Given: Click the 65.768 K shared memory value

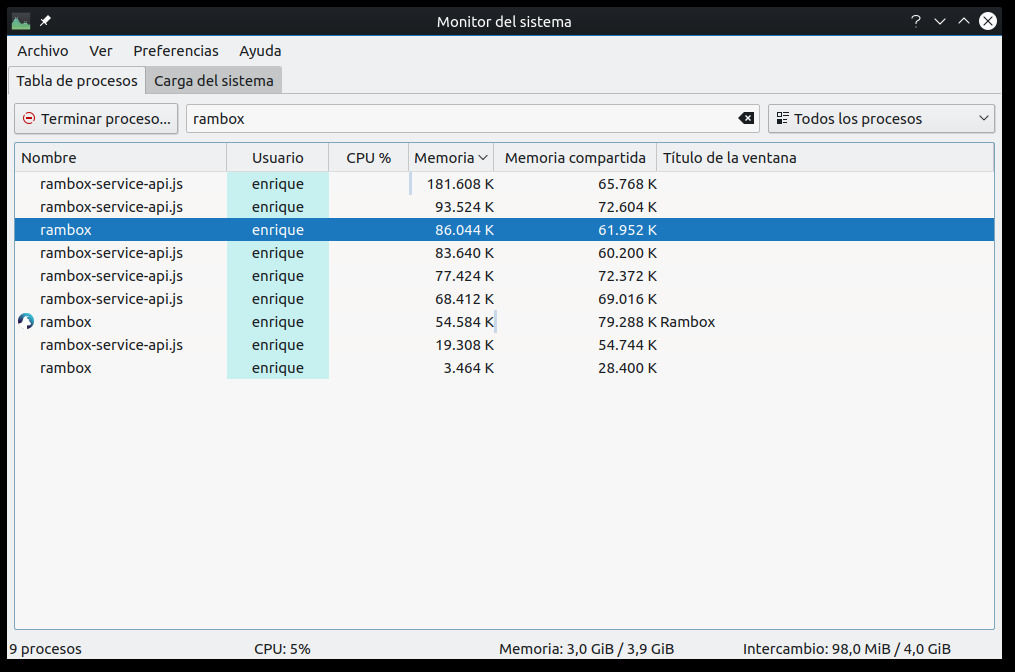Looking at the screenshot, I should [627, 184].
